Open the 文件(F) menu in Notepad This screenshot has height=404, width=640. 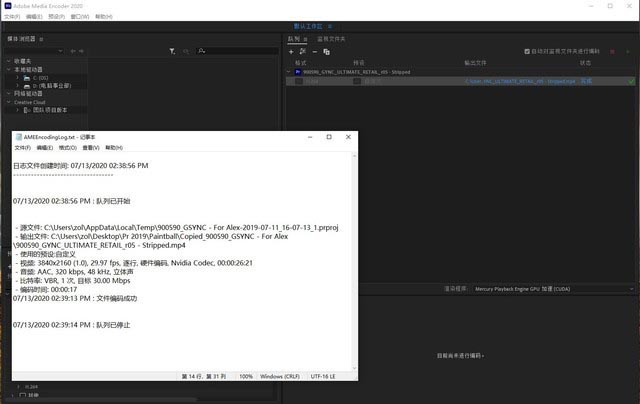click(22, 148)
